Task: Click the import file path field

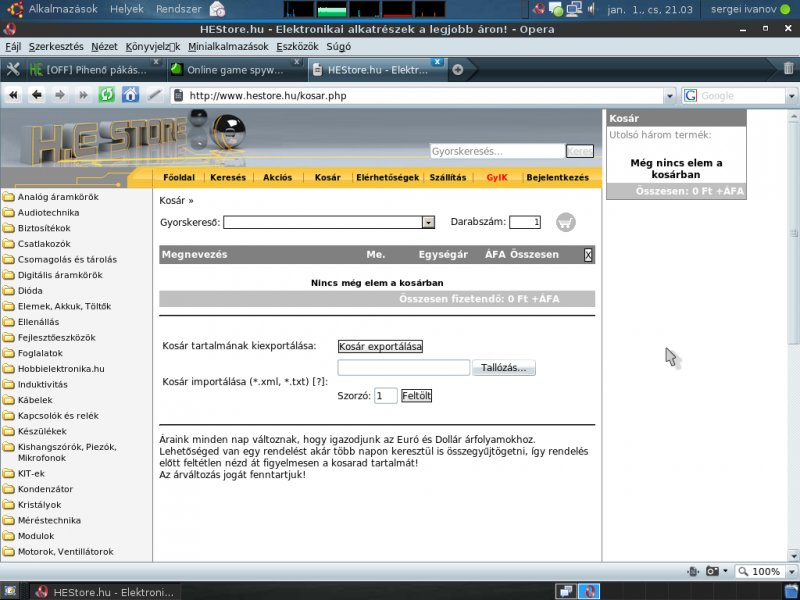Action: pos(404,368)
